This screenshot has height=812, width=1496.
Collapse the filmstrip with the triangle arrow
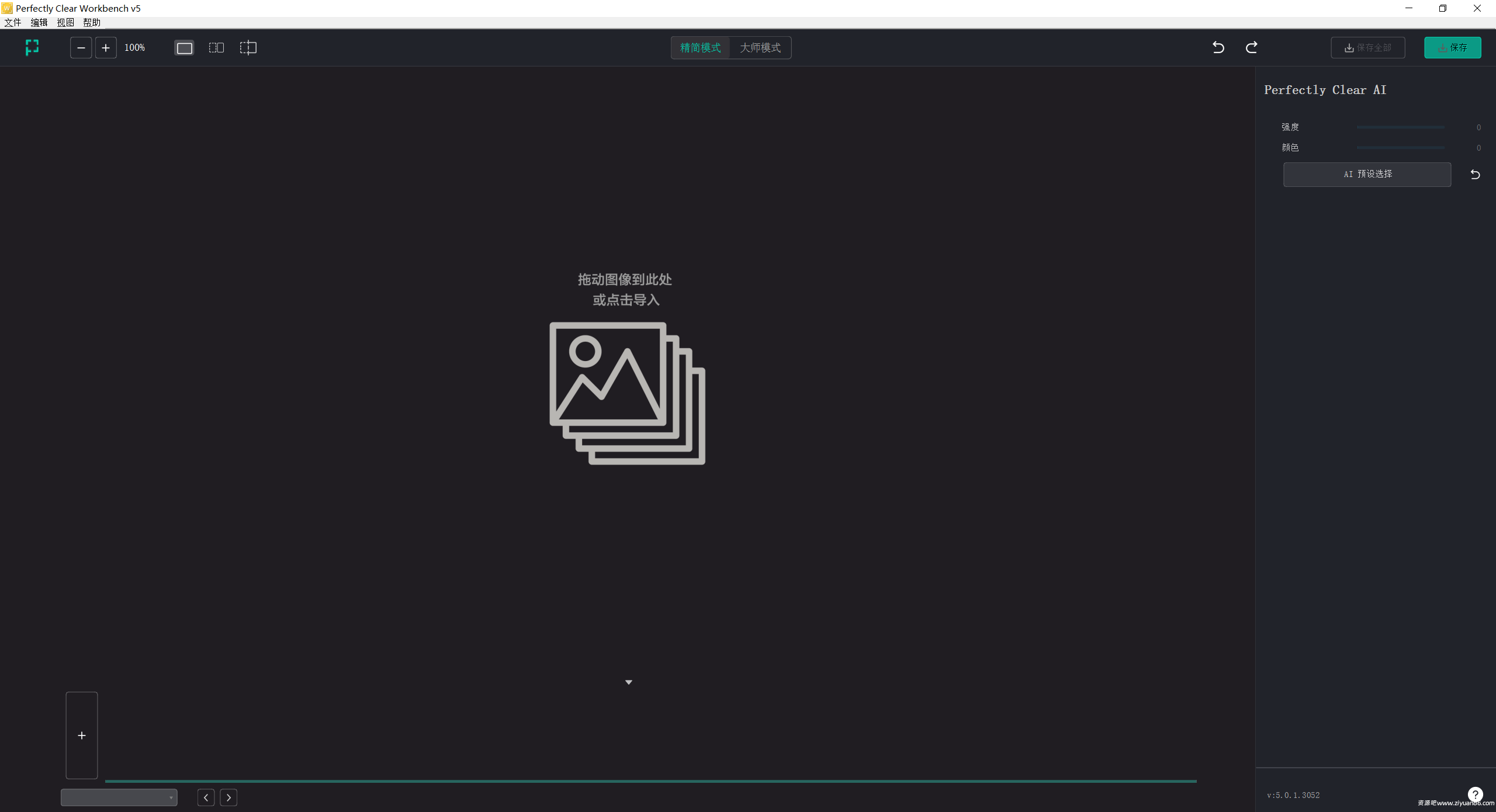click(629, 682)
